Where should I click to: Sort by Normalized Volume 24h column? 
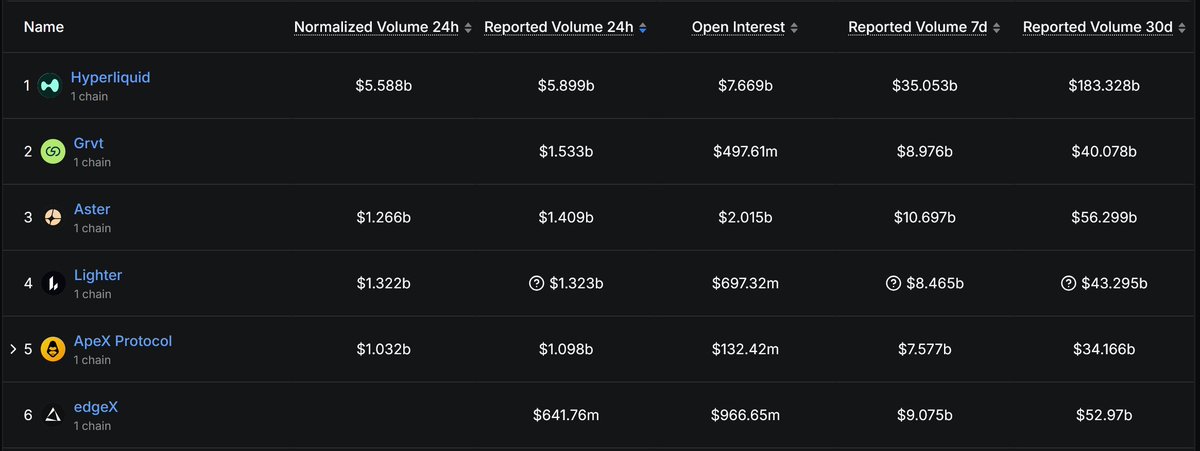point(382,27)
